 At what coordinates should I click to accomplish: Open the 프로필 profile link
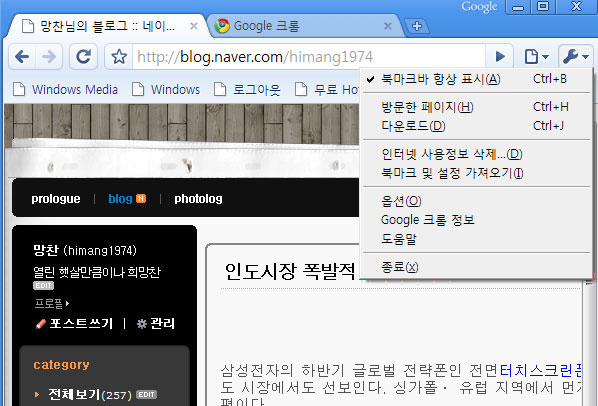point(48,303)
